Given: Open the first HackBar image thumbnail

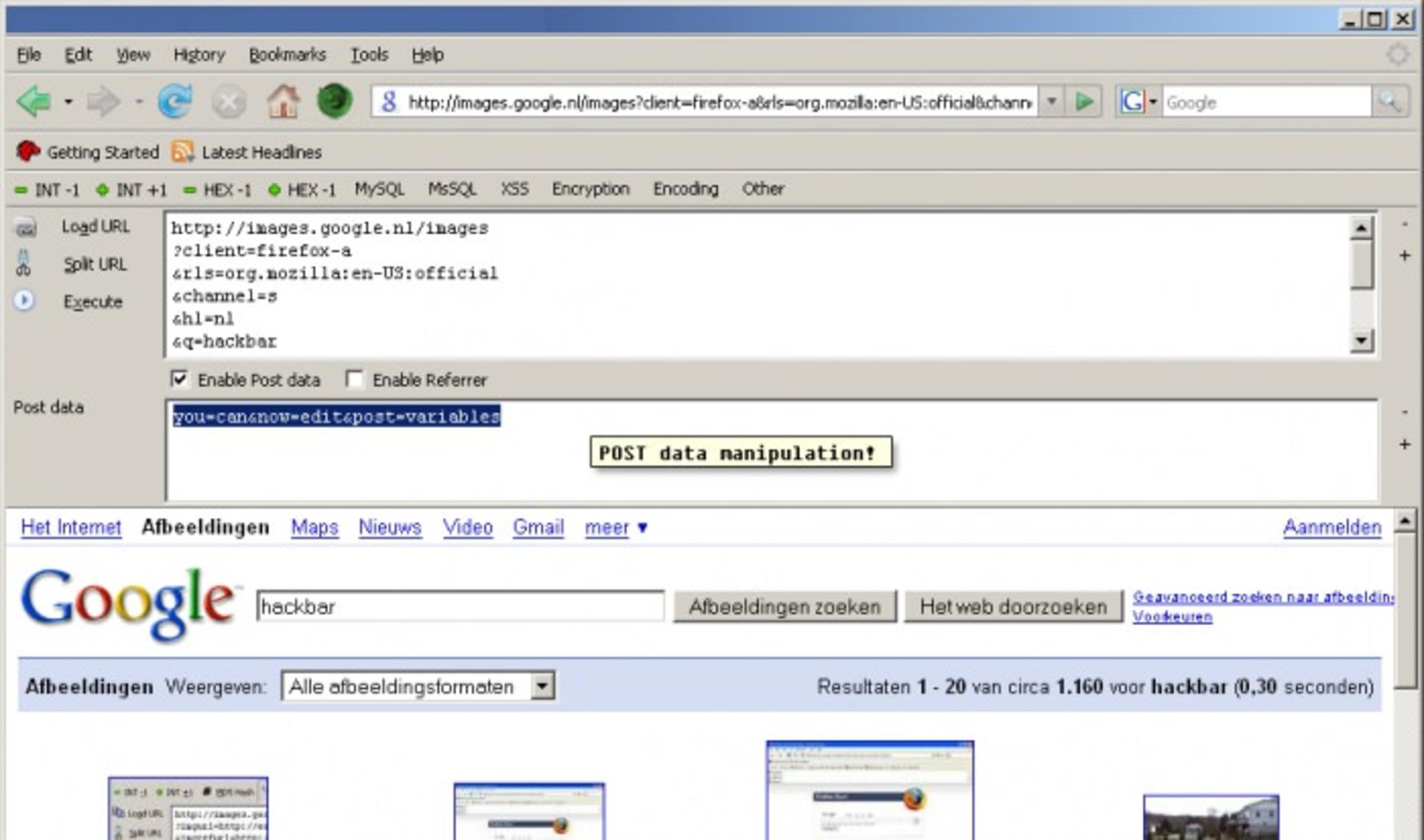Looking at the screenshot, I should pyautogui.click(x=188, y=808).
